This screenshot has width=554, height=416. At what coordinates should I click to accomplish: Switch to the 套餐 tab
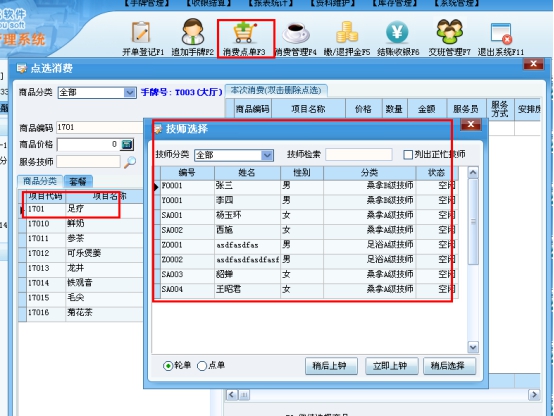[78, 182]
